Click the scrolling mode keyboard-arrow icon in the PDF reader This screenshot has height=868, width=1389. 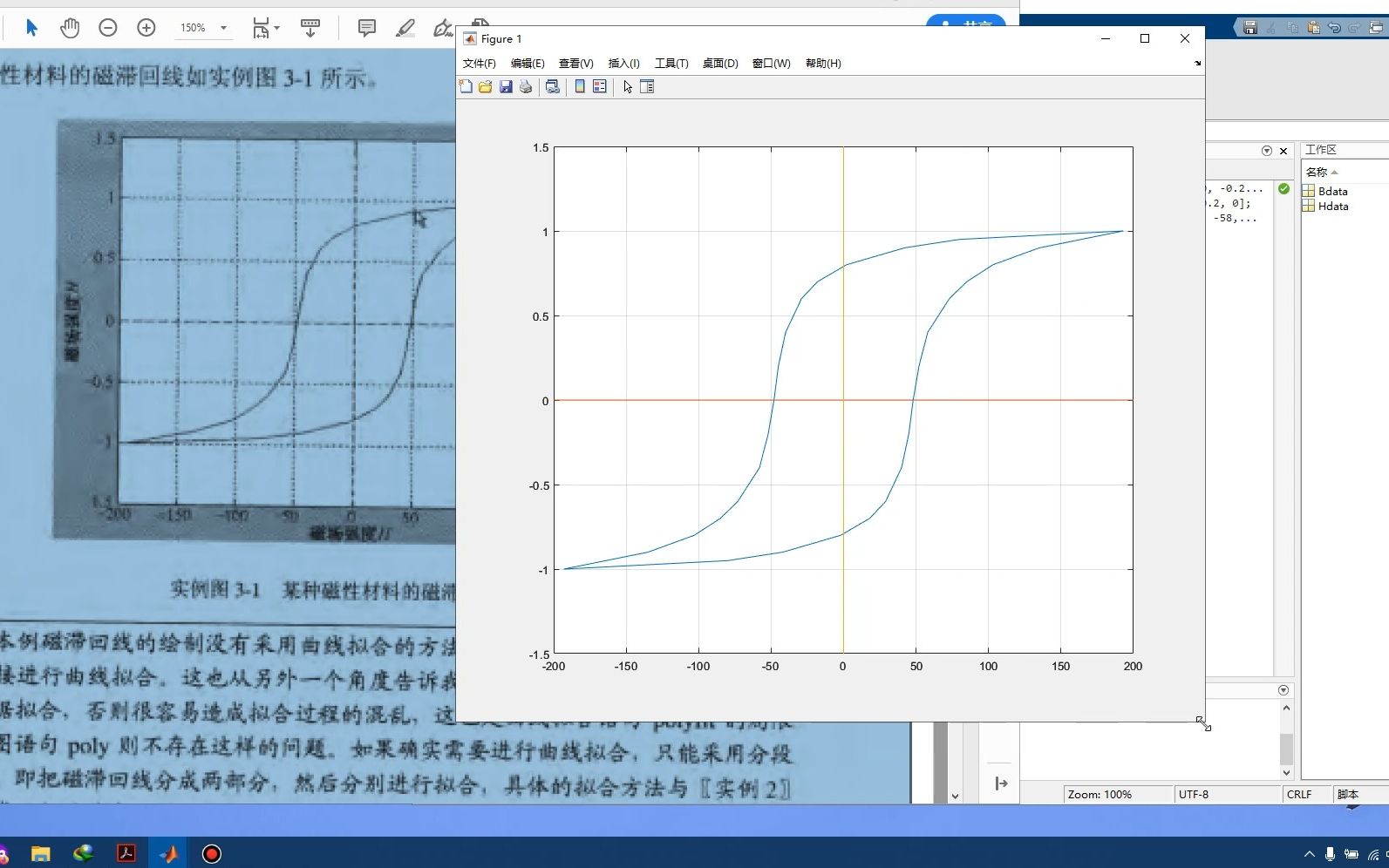(x=310, y=28)
